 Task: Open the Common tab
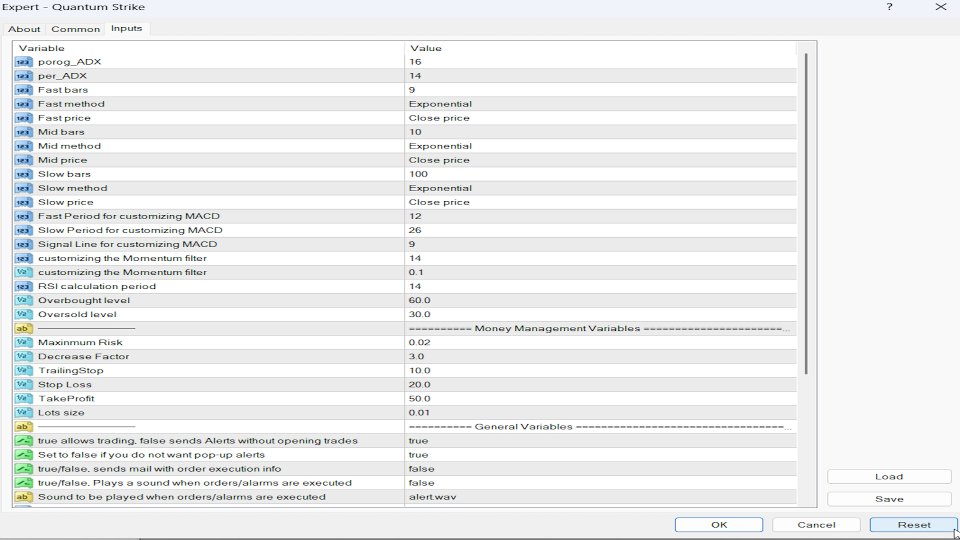[x=75, y=29]
